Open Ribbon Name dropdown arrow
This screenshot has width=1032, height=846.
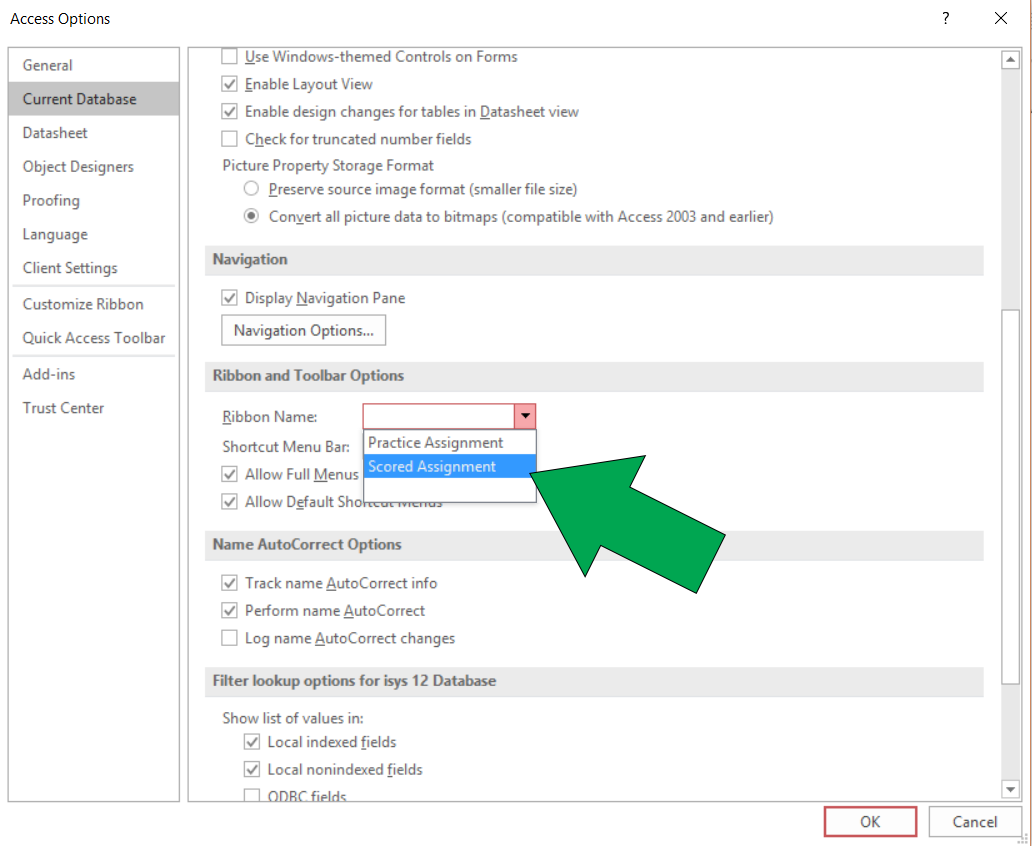(525, 416)
